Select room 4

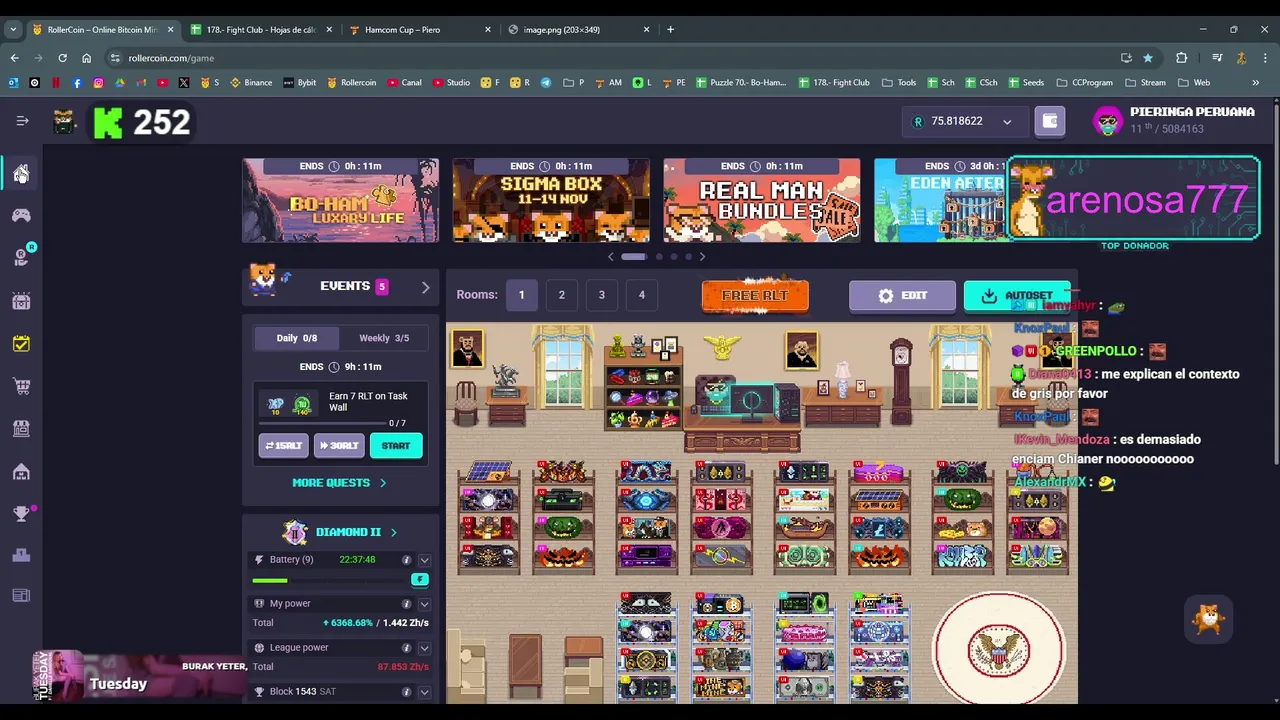click(x=641, y=295)
